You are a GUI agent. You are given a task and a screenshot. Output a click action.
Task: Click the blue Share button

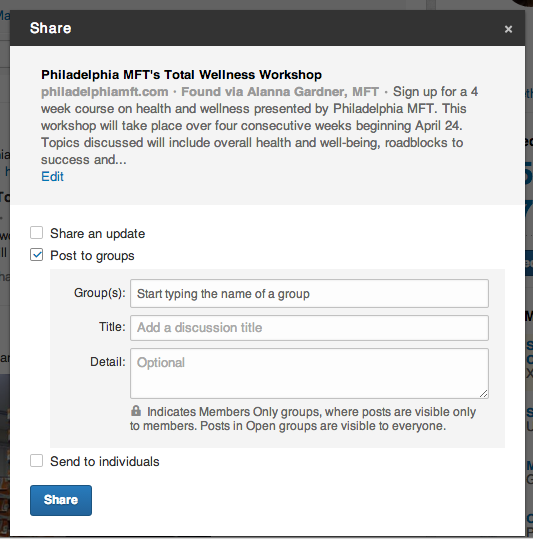point(61,500)
